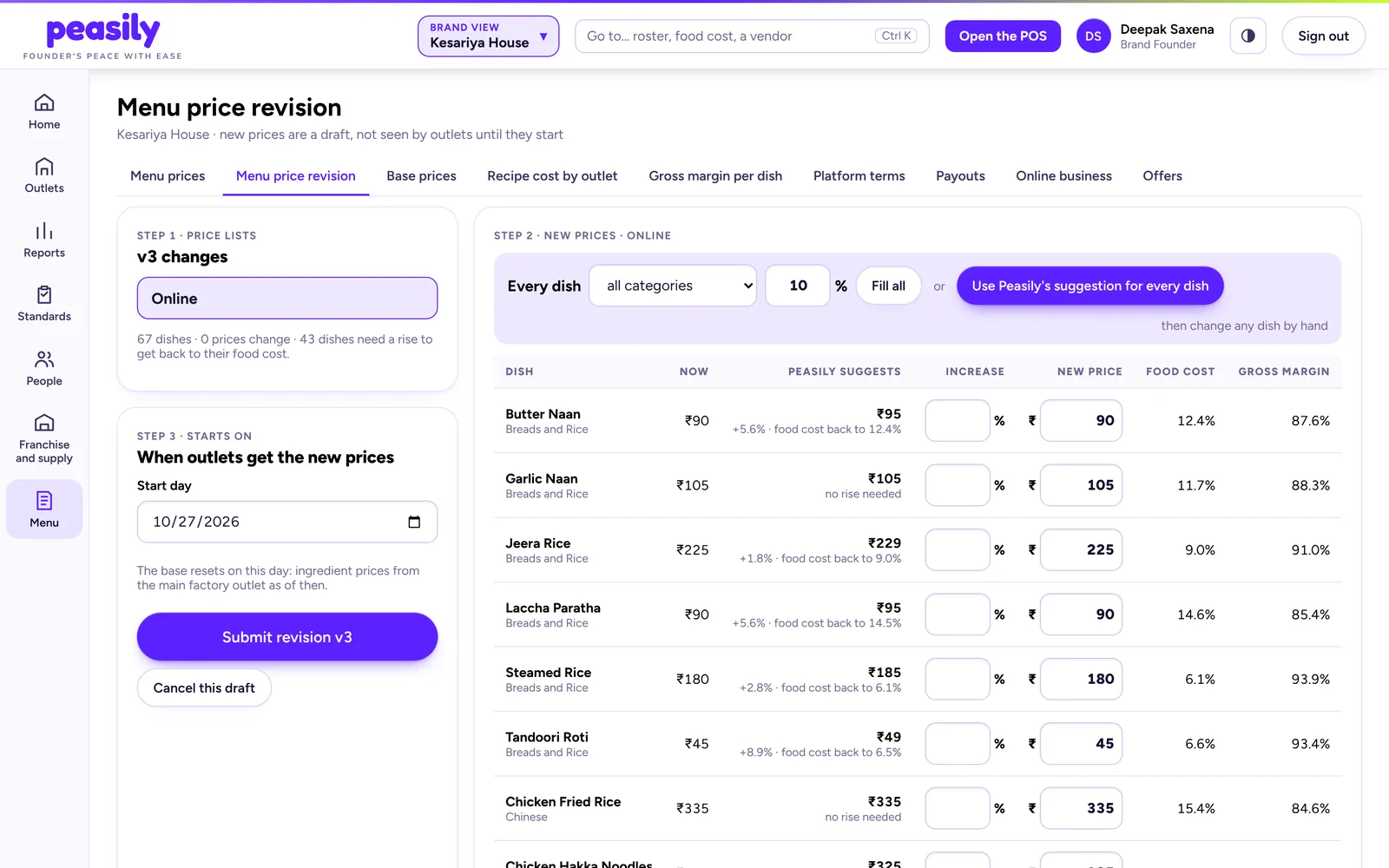Focus the Go to search field
The width and height of the screenshot is (1389, 868).
[x=752, y=36]
